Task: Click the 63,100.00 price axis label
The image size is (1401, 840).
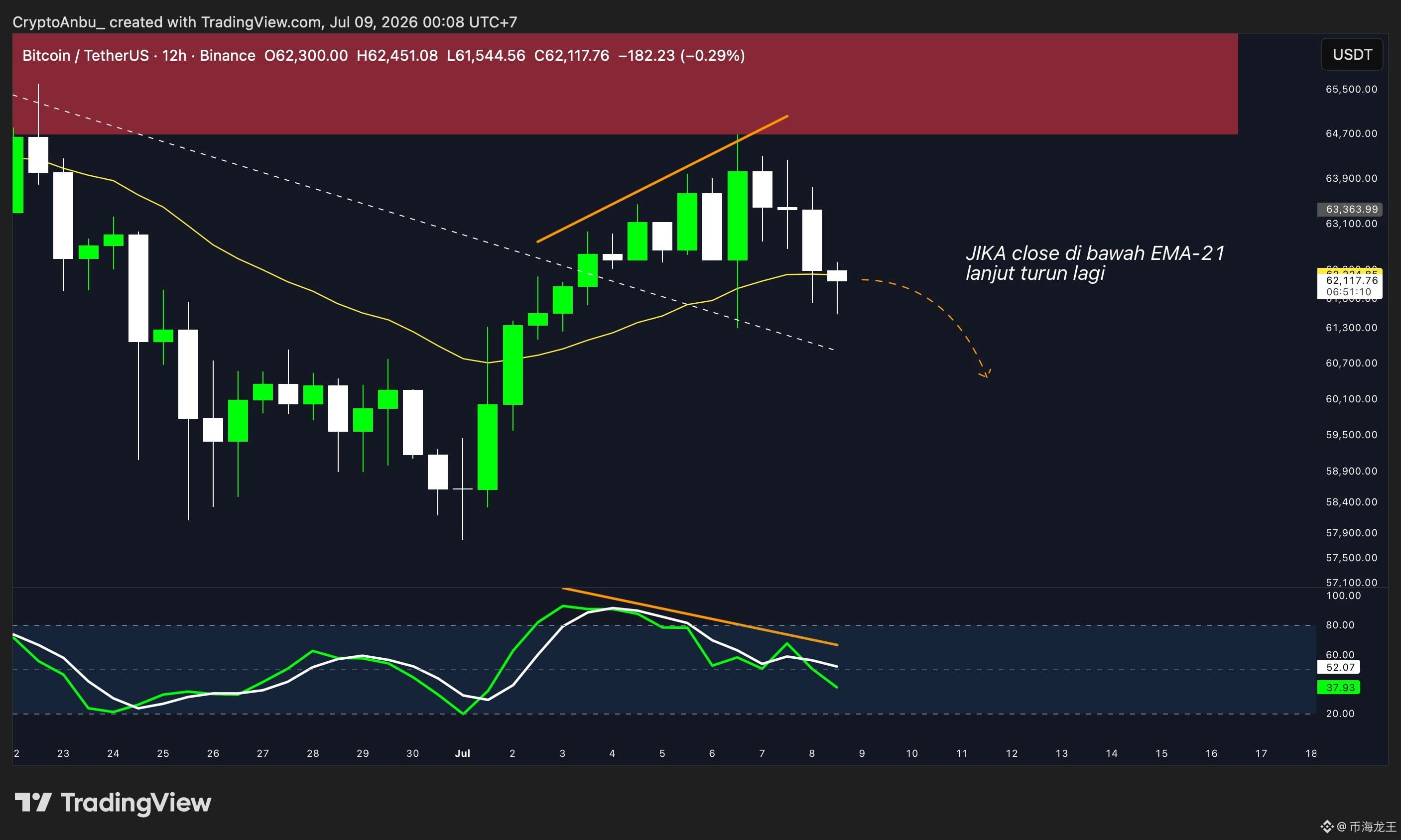Action: coord(1352,224)
